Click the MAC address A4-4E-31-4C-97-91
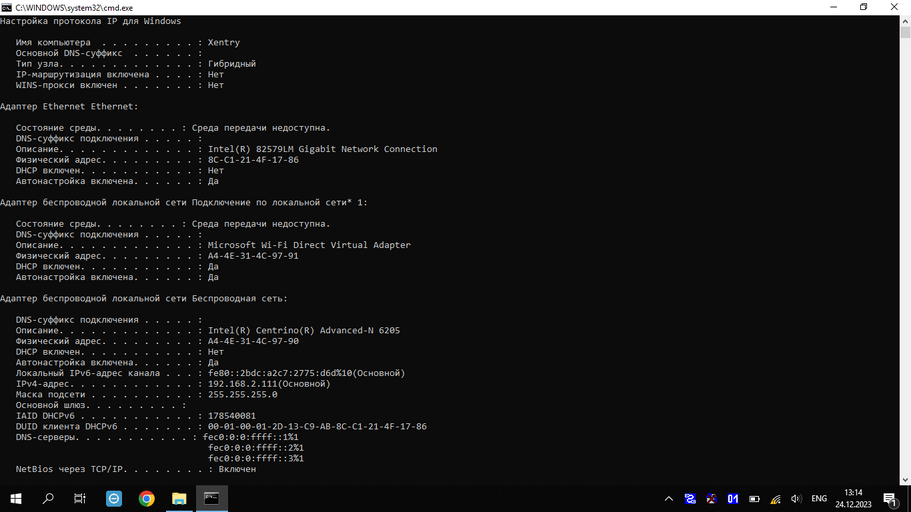This screenshot has width=911, height=512. point(253,256)
